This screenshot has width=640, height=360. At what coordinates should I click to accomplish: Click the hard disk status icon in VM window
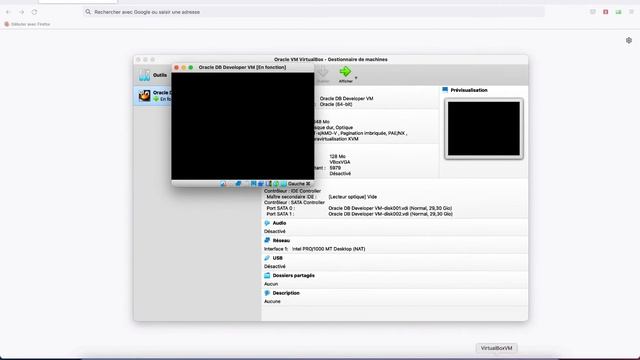(223, 184)
